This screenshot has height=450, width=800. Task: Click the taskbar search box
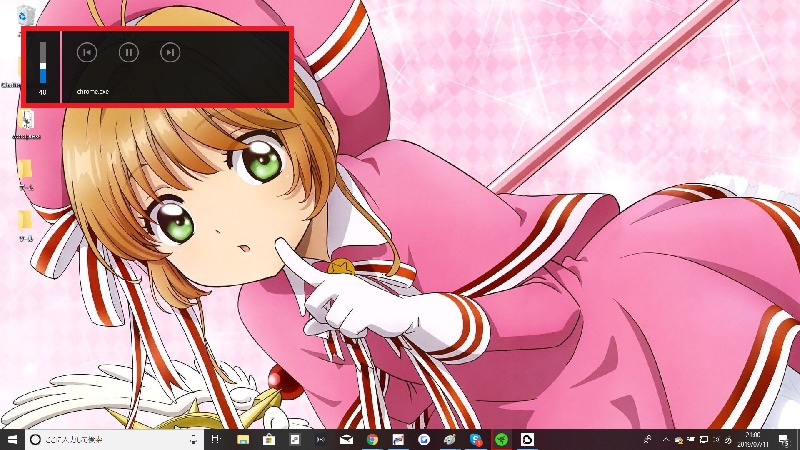(x=114, y=439)
